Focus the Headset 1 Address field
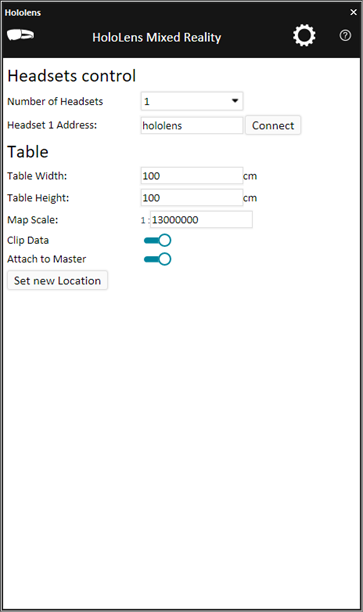The height and width of the screenshot is (612, 363). 192,126
